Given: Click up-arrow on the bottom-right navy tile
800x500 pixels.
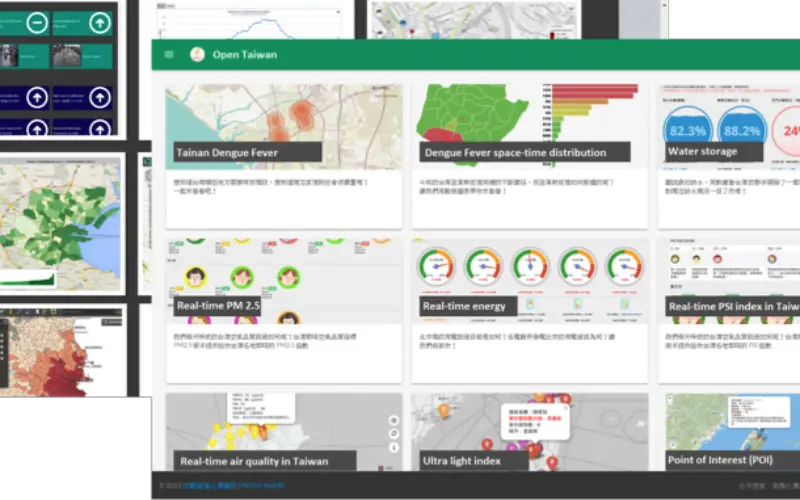Looking at the screenshot, I should point(100,128).
